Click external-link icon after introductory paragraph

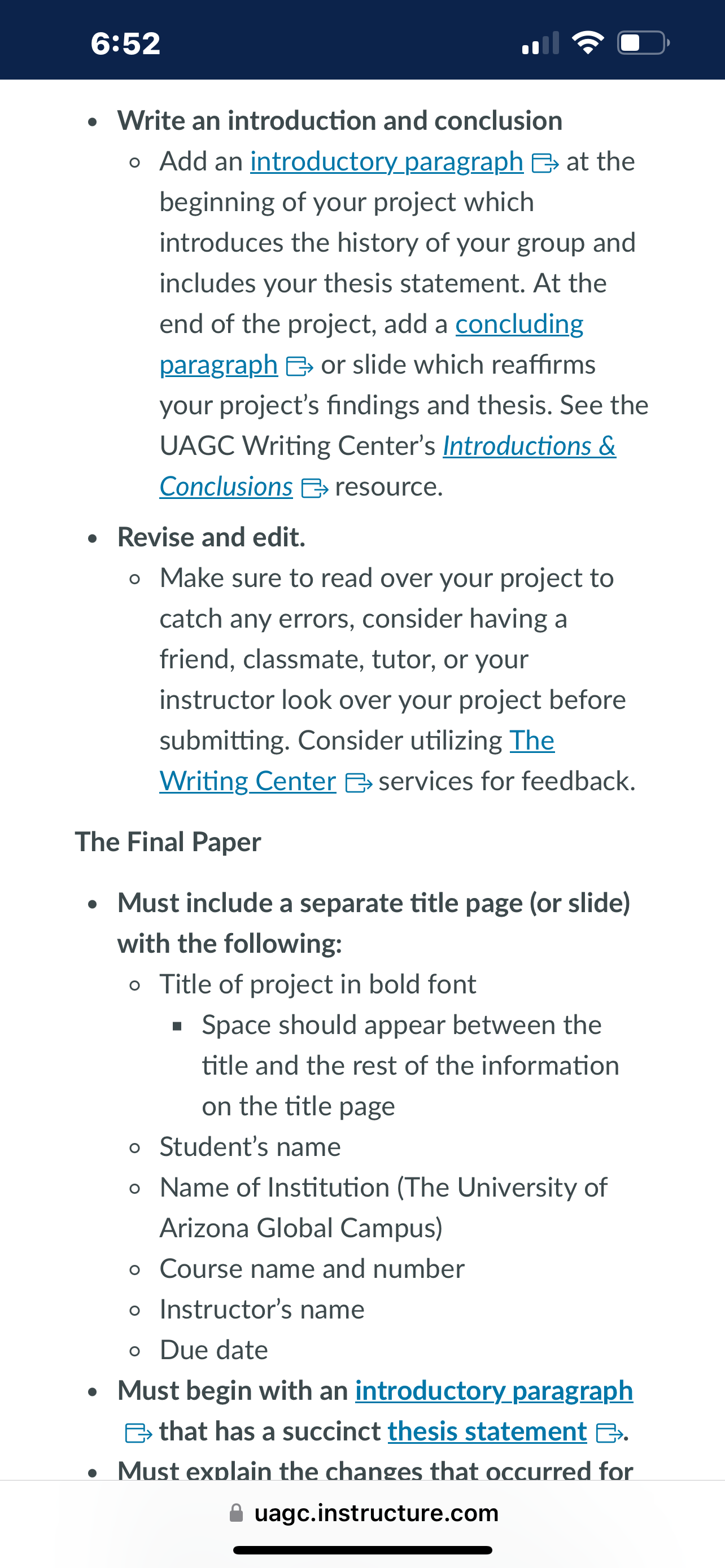(x=545, y=164)
